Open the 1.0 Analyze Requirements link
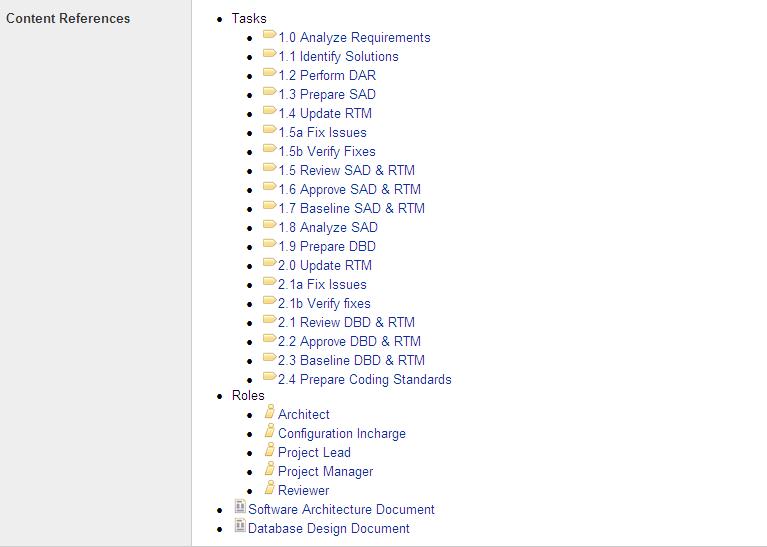The image size is (767, 547). [354, 38]
